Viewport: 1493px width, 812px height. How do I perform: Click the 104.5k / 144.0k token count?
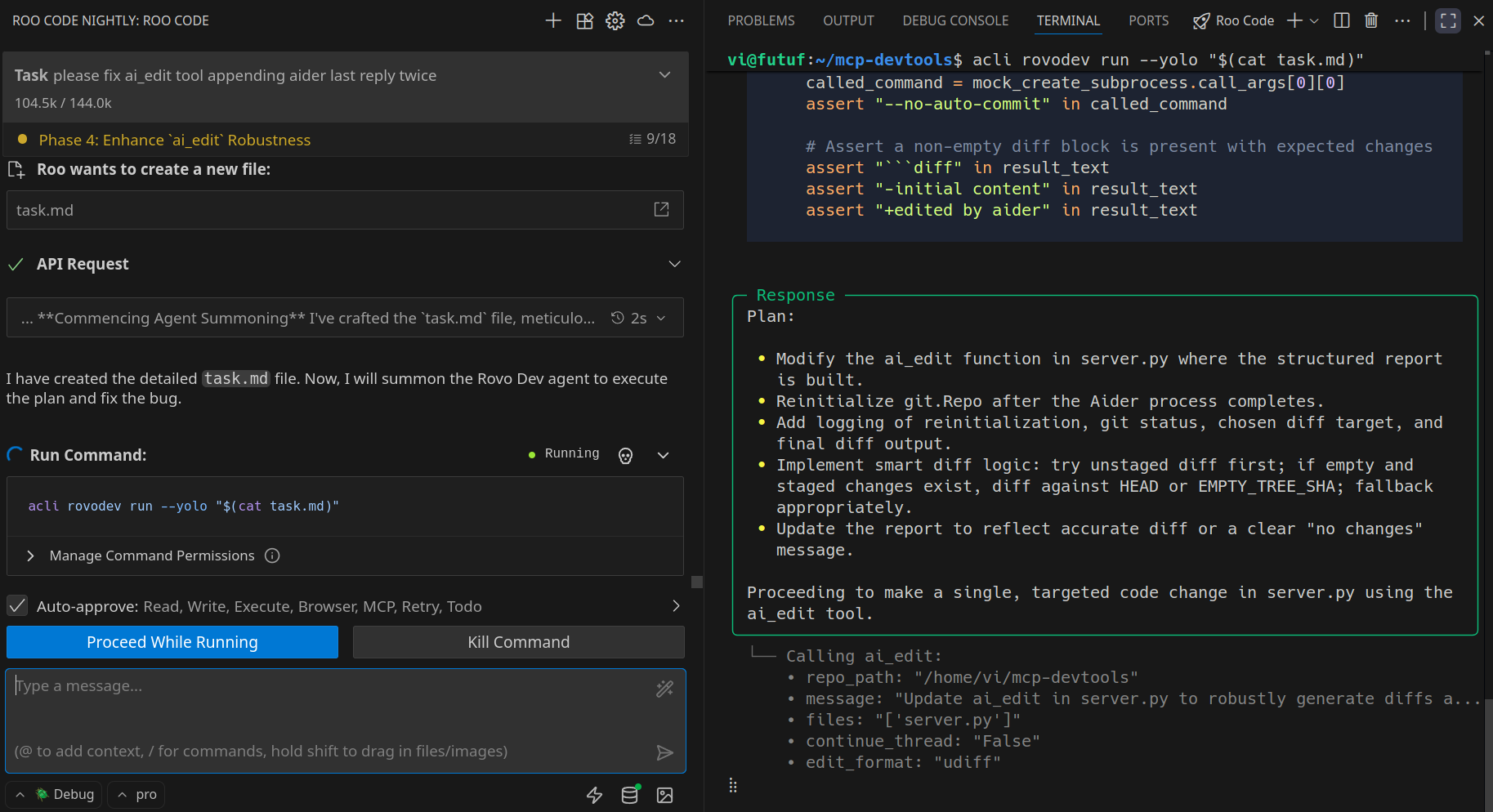click(x=63, y=103)
